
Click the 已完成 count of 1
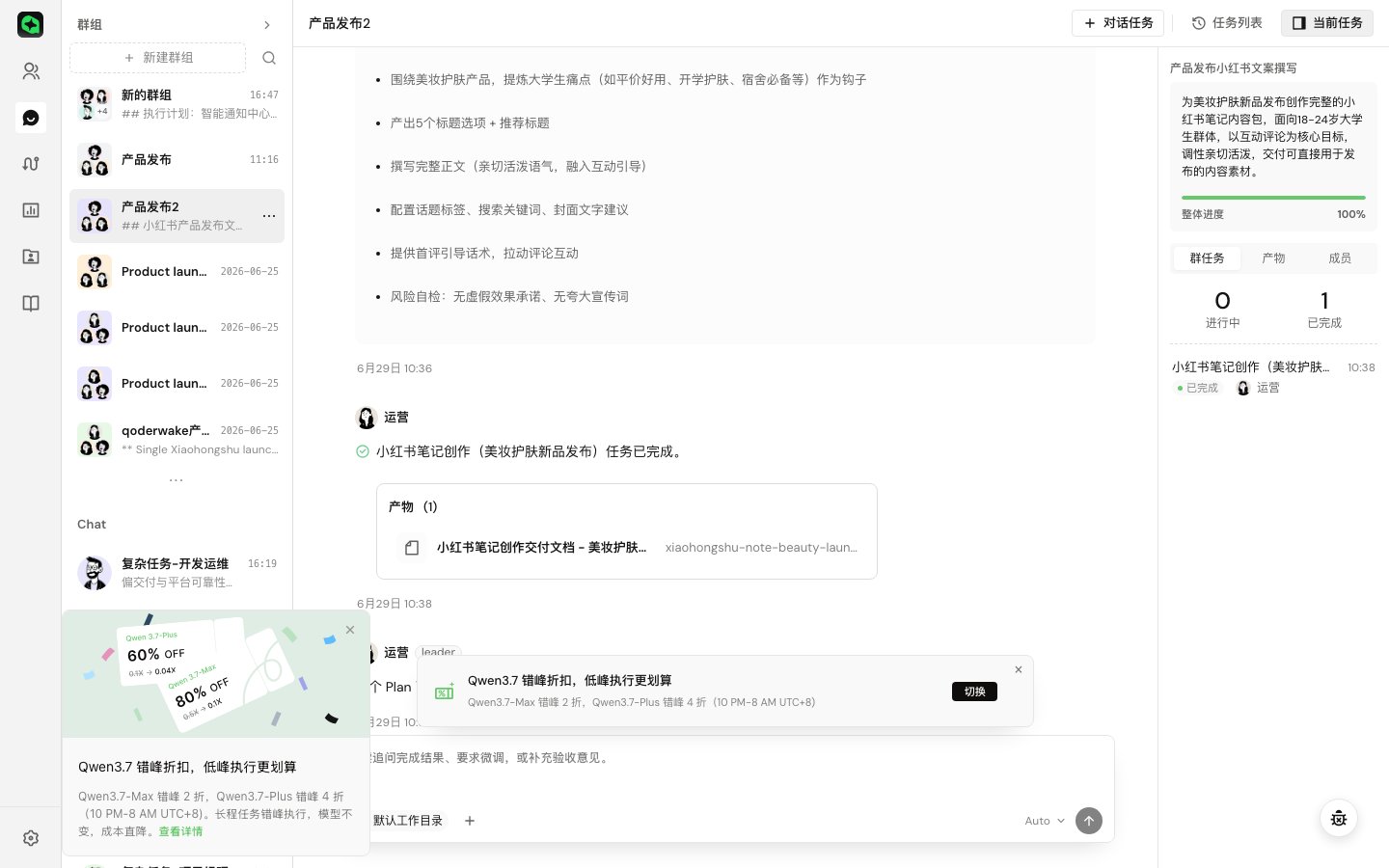tap(1324, 310)
